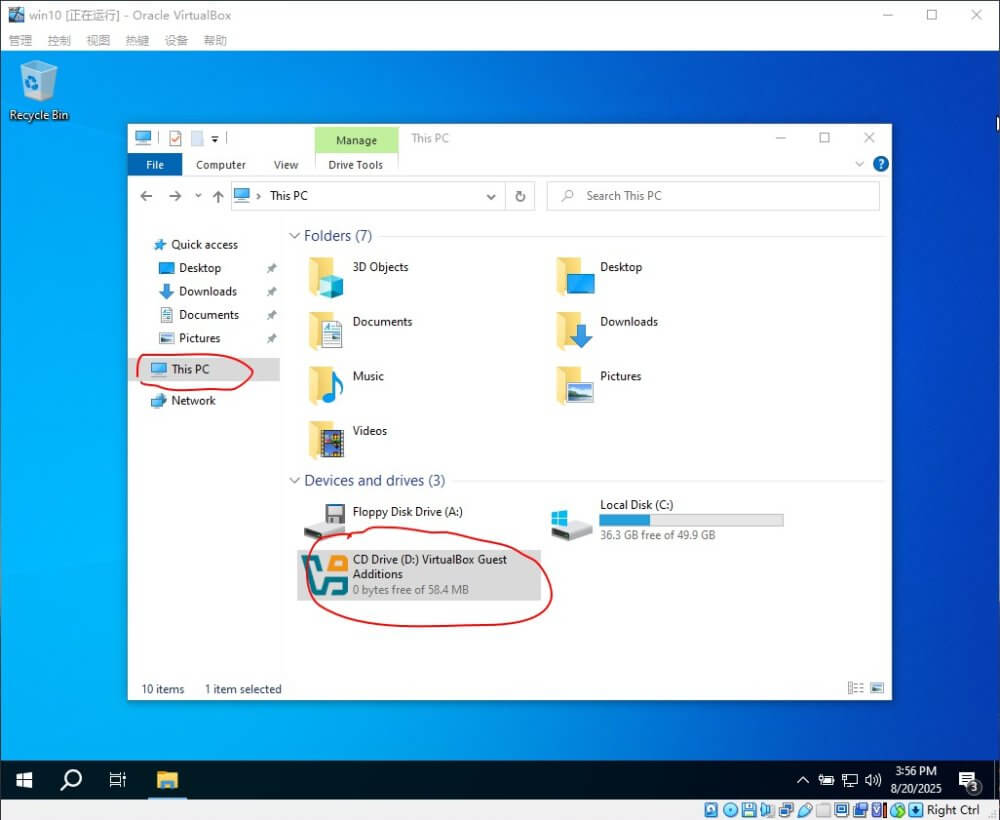Refresh the This PC view
The image size is (1000, 820).
click(x=520, y=196)
